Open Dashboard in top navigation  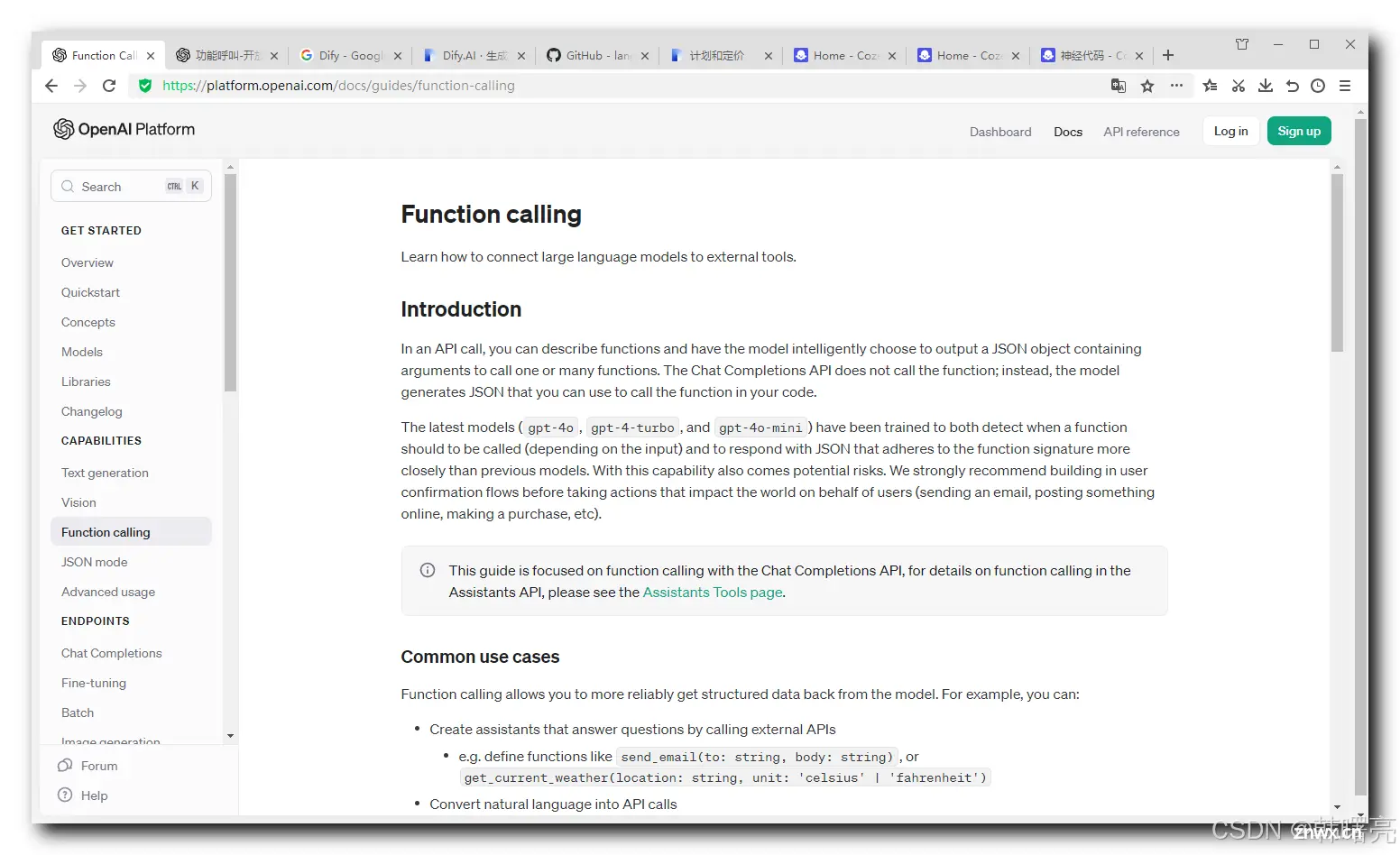coord(1000,132)
